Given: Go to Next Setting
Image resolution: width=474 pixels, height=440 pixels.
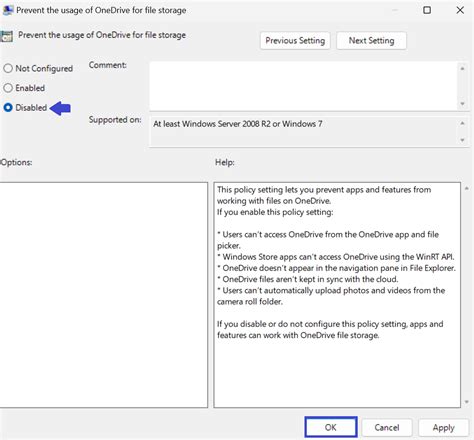Looking at the screenshot, I should pos(371,41).
